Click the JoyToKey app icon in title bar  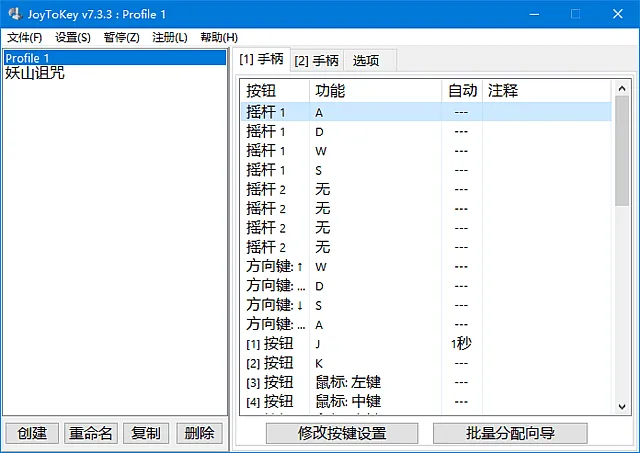16,14
